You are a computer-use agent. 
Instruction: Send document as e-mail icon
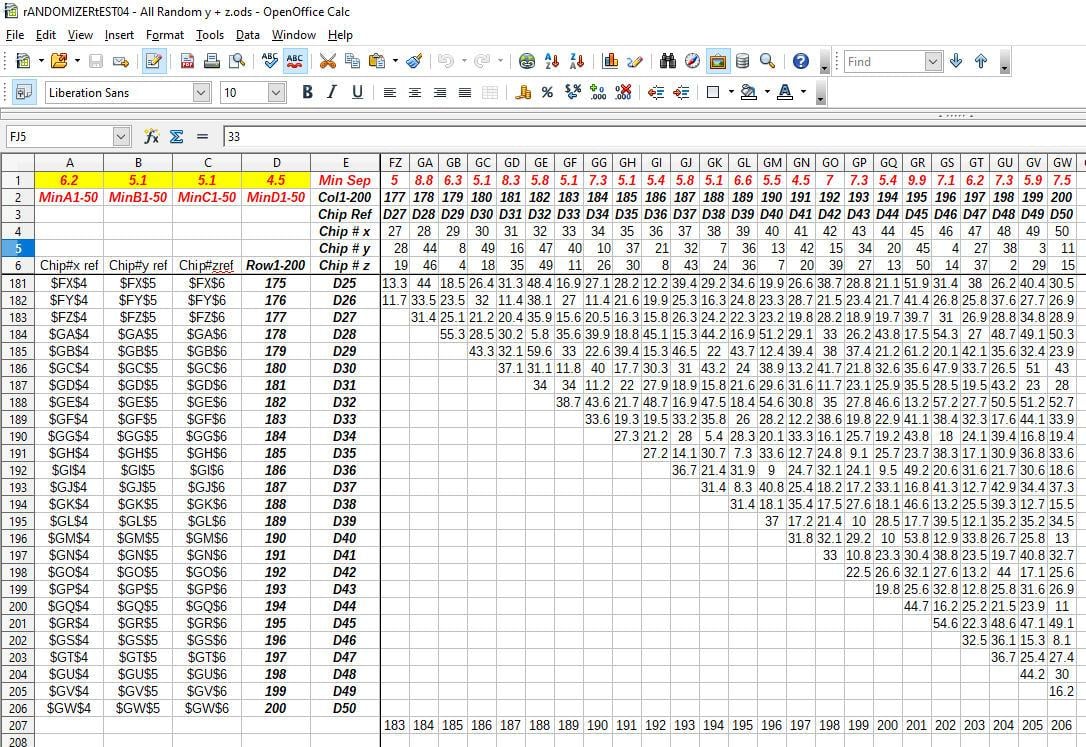pyautogui.click(x=121, y=62)
